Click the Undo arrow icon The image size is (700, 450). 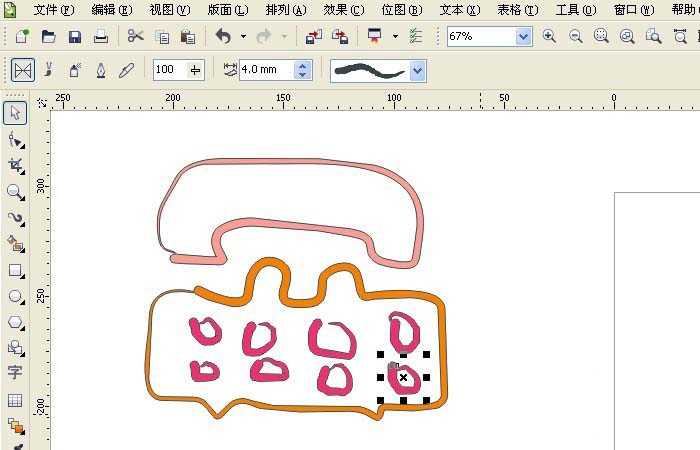pos(223,36)
